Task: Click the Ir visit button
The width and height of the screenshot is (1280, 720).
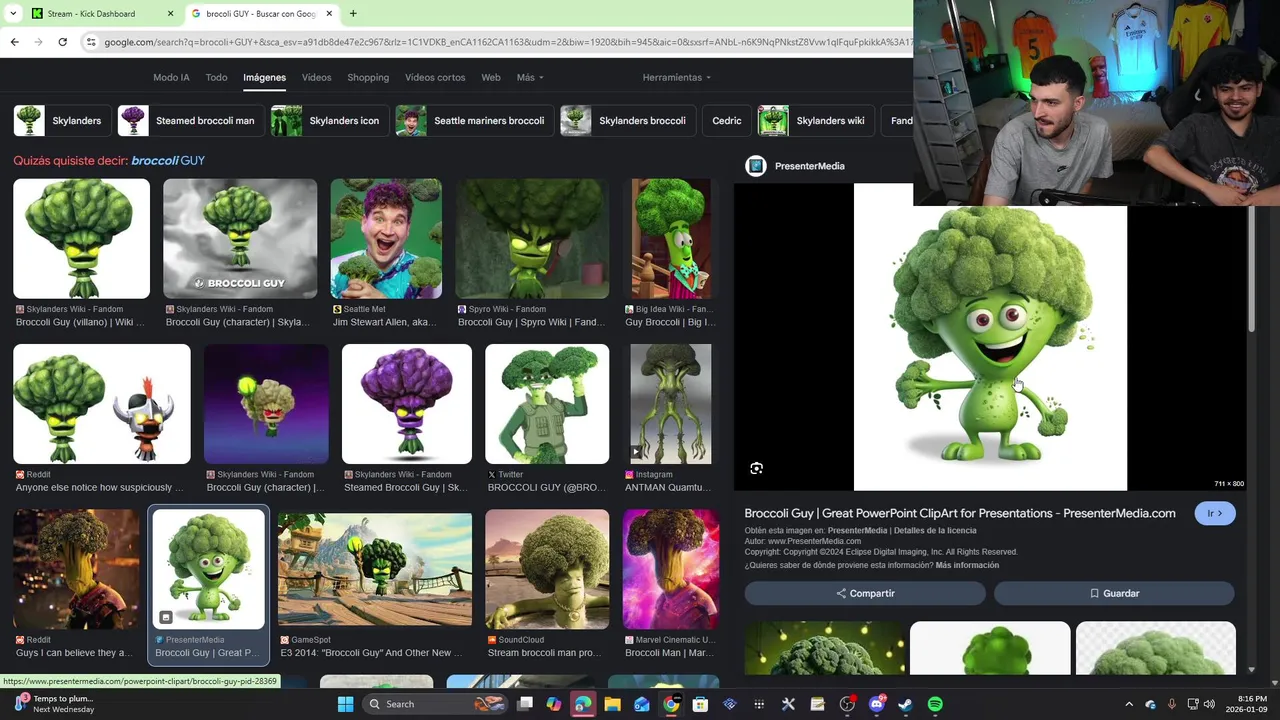Action: tap(1214, 513)
